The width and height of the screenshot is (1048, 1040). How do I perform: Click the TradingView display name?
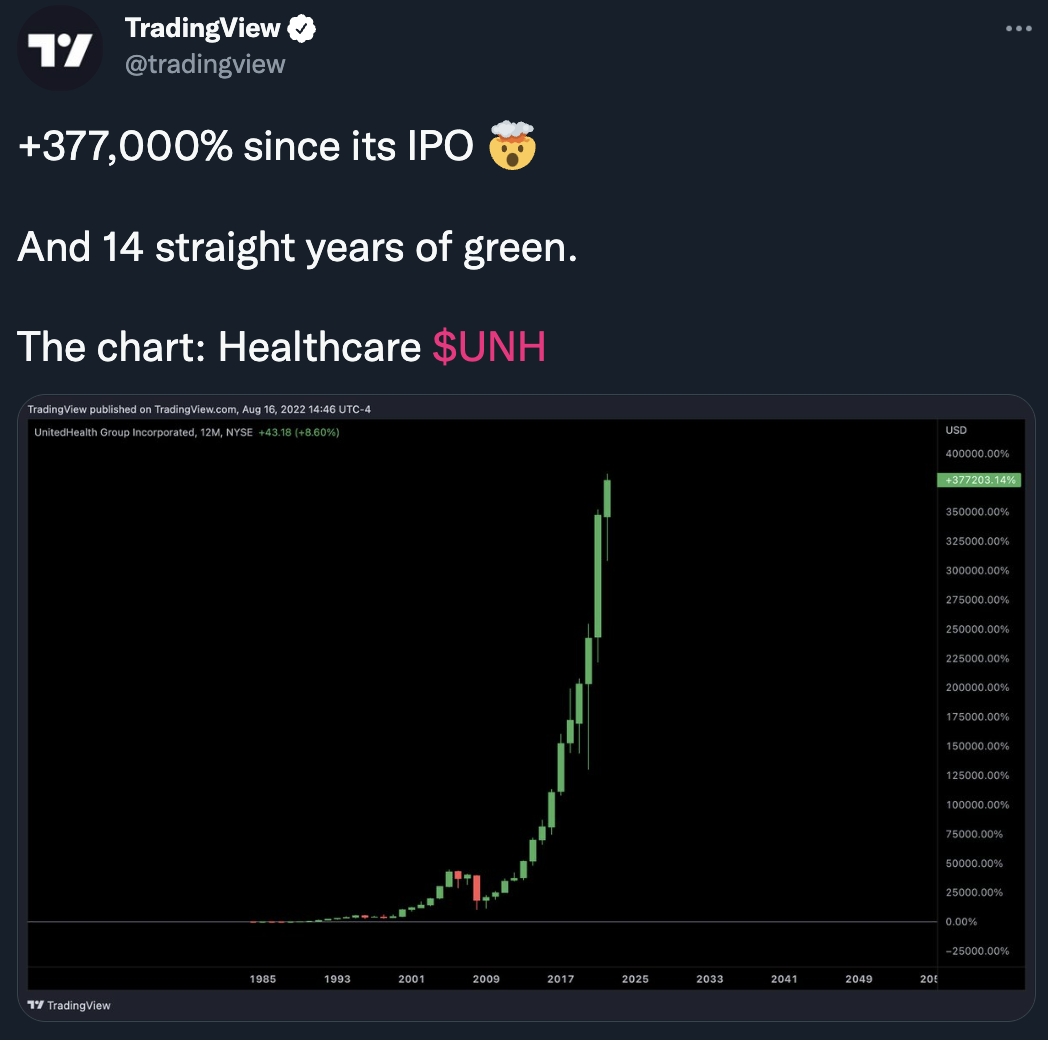click(202, 30)
